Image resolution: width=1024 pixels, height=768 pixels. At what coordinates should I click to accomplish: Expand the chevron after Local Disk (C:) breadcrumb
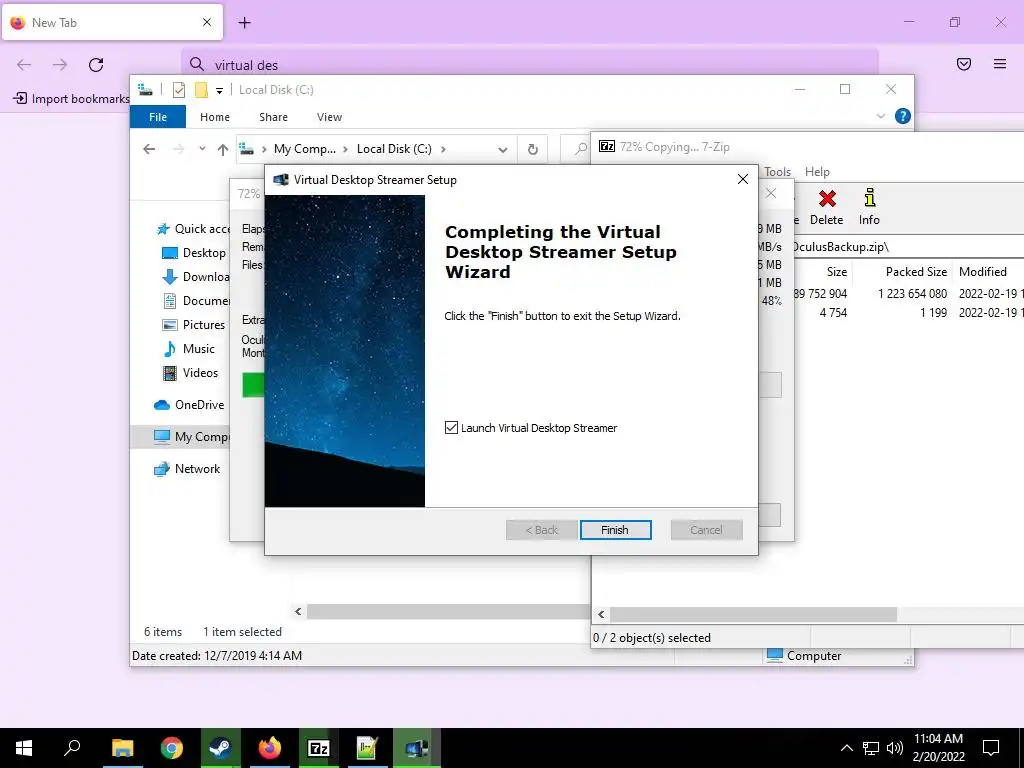[443, 149]
